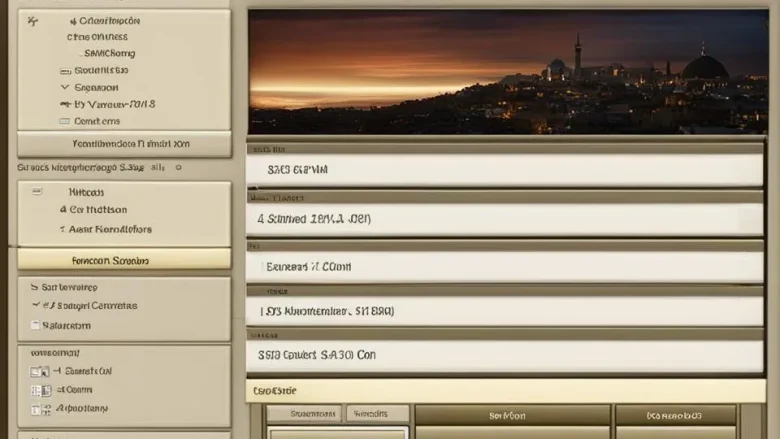This screenshot has width=780, height=439.
Task: Click the grid icon in first row of bottom-left panel
Action: click(39, 371)
